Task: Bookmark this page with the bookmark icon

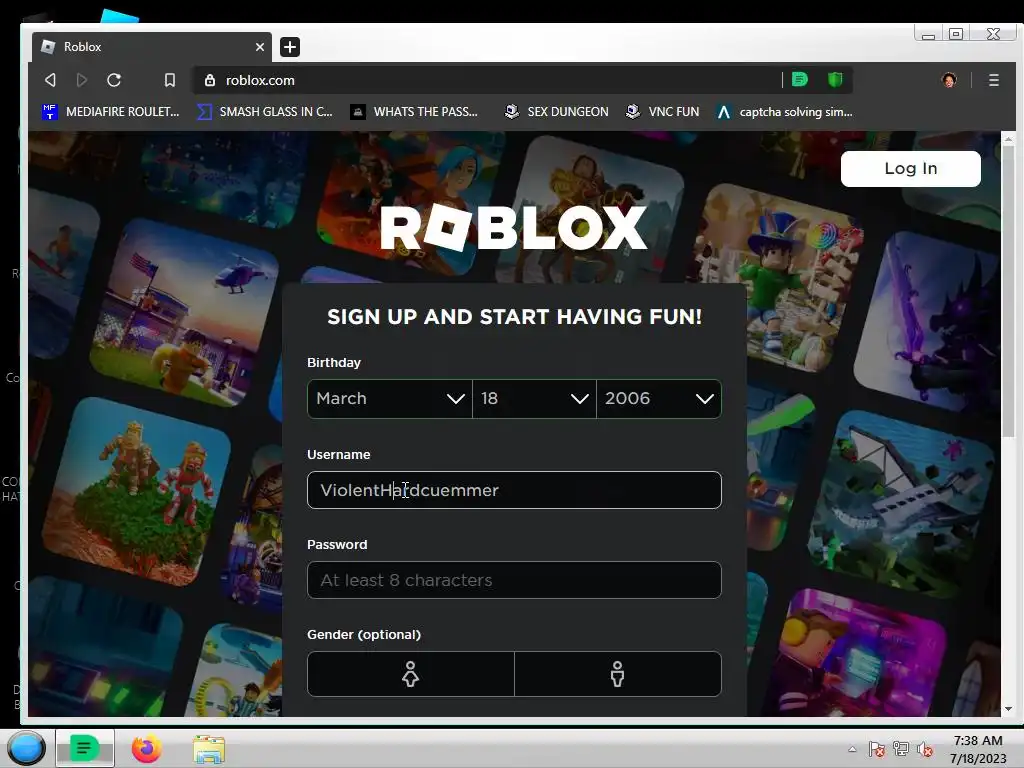Action: point(170,80)
